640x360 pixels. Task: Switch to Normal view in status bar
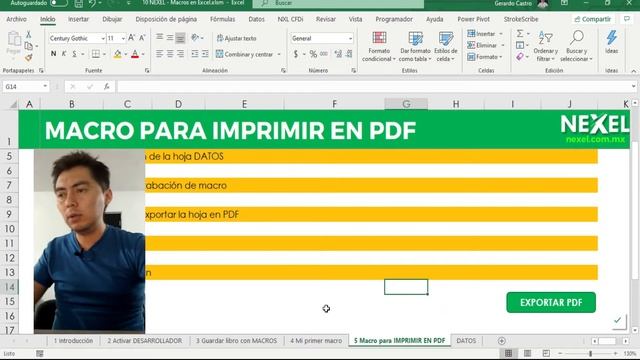[x=508, y=353]
